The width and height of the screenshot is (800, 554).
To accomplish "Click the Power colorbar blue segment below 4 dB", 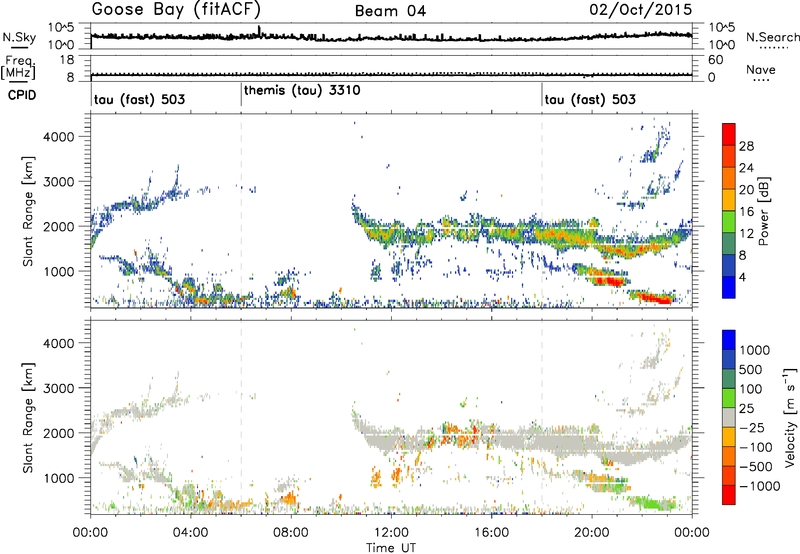I will click(x=729, y=287).
